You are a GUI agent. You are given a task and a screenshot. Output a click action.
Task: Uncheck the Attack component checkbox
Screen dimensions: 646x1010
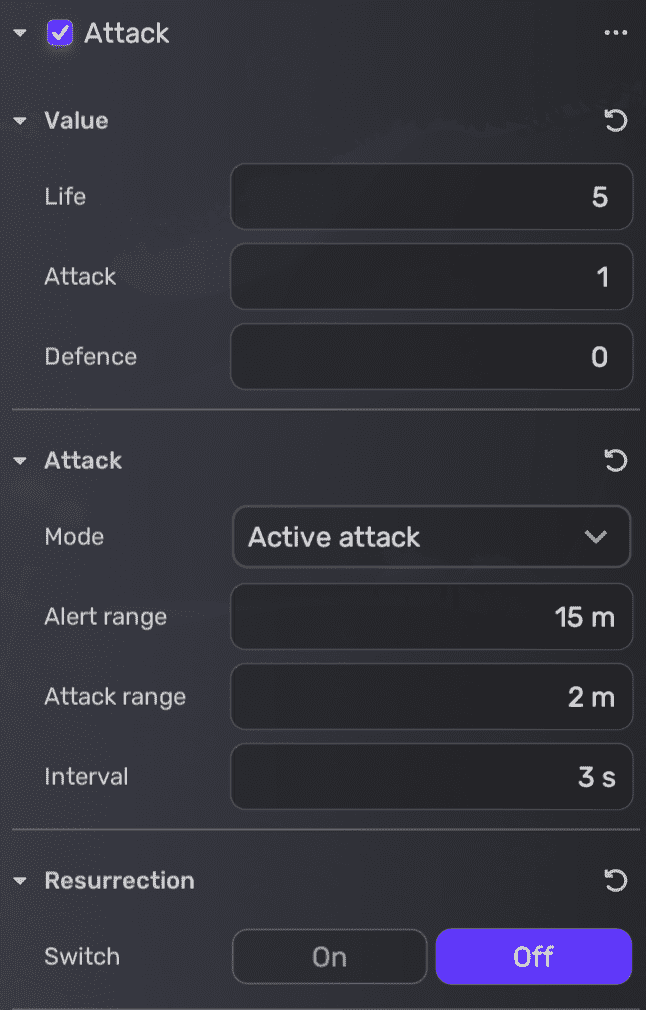pos(59,32)
